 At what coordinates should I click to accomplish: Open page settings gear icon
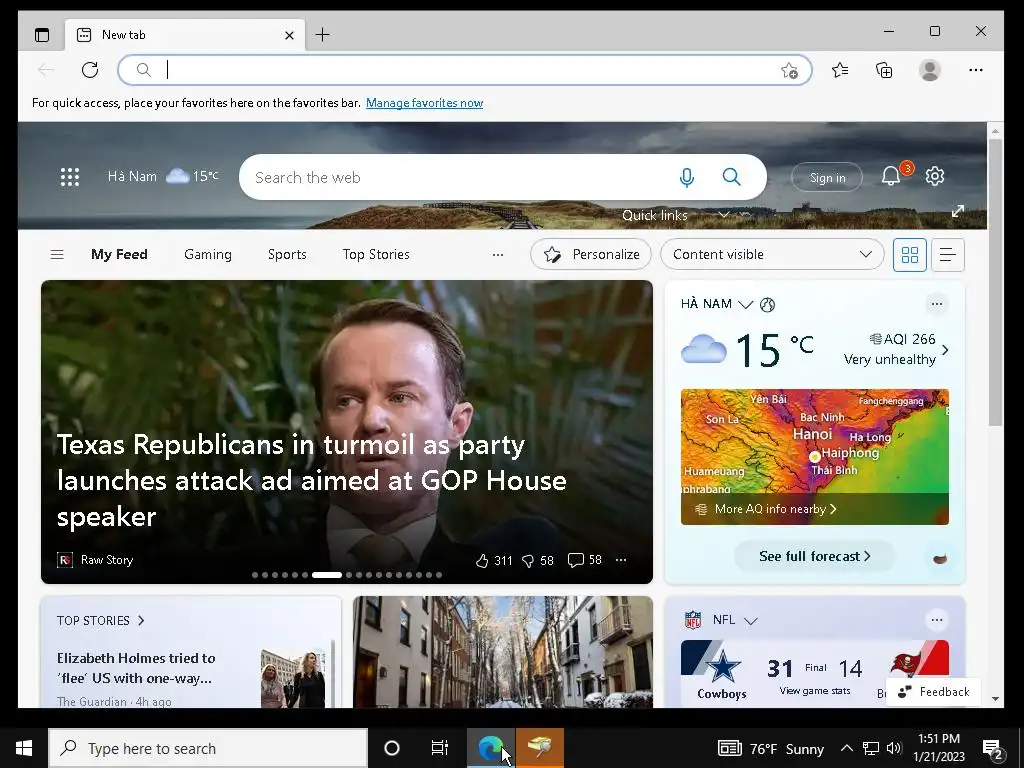[x=935, y=176]
